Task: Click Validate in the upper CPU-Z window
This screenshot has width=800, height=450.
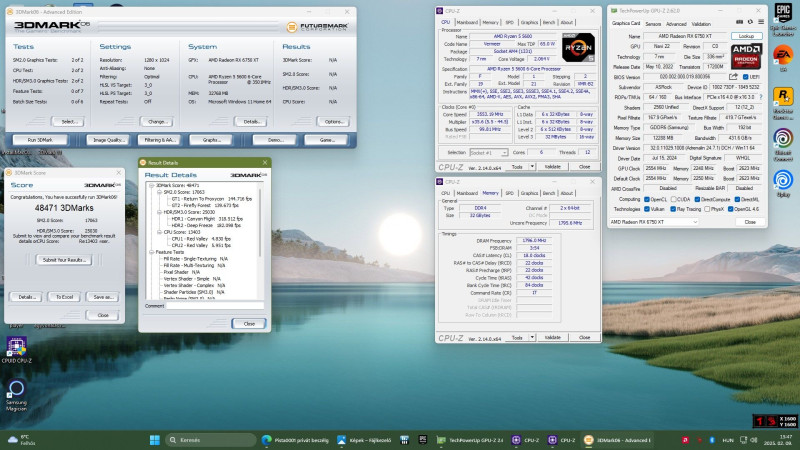Action: [553, 167]
